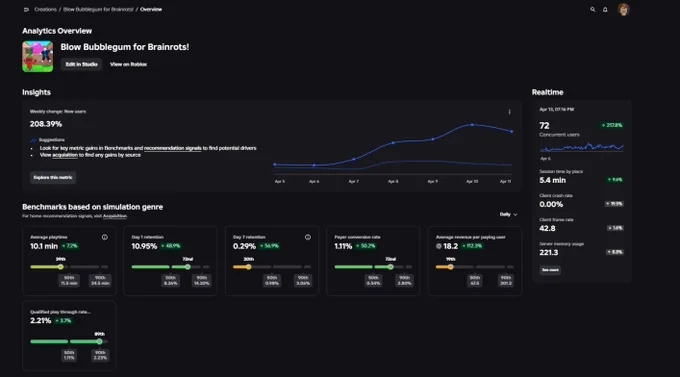Open the three-dot menu on the Insights card
The image size is (680, 377).
(x=509, y=112)
